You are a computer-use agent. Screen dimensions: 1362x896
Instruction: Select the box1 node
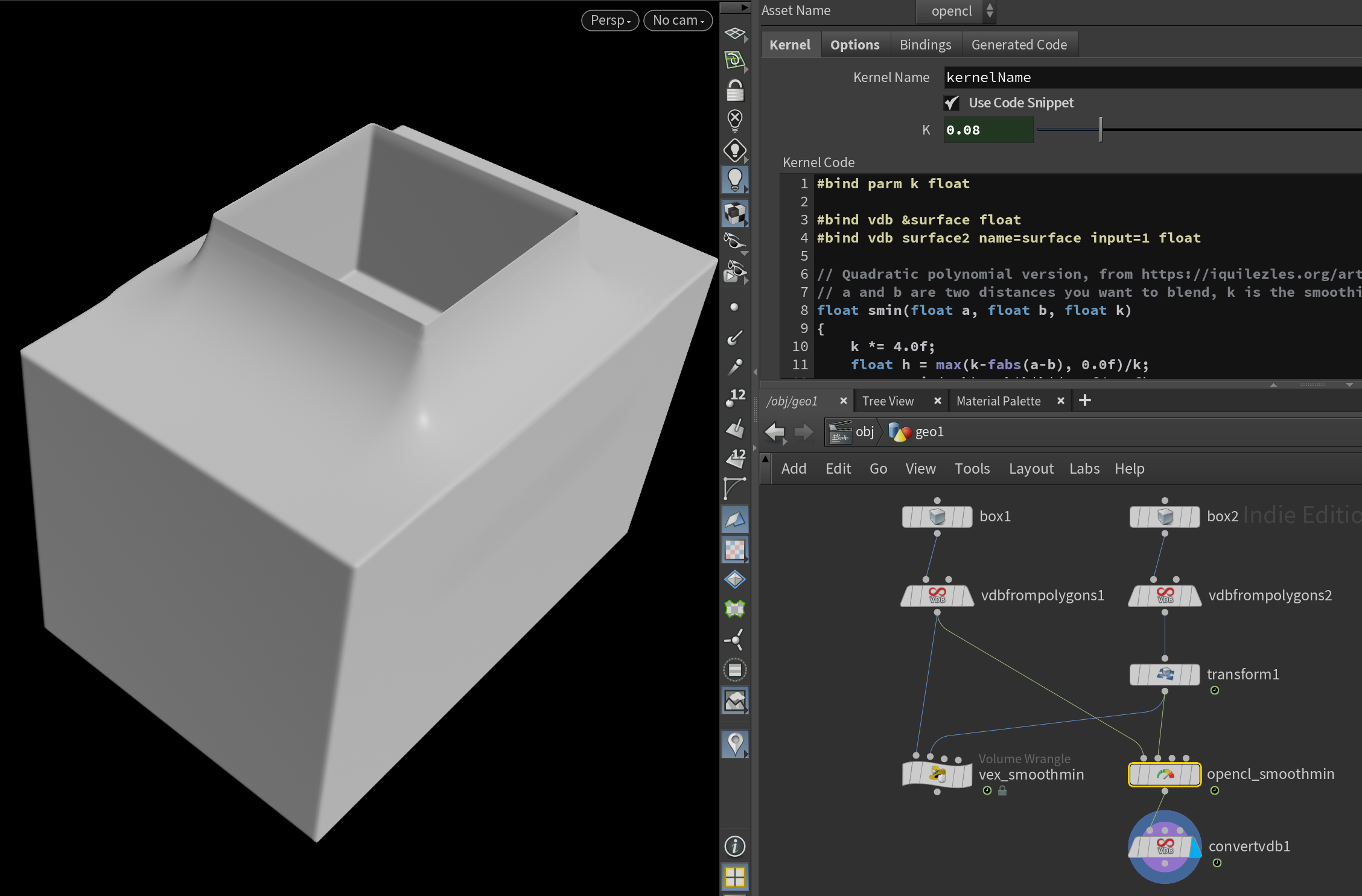tap(937, 517)
